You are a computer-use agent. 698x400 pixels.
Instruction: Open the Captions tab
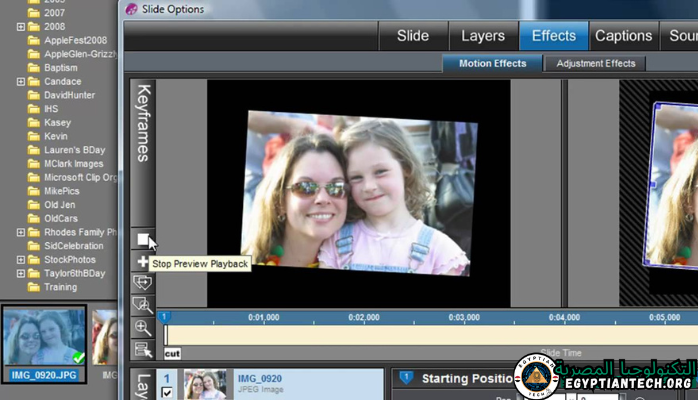coord(623,36)
